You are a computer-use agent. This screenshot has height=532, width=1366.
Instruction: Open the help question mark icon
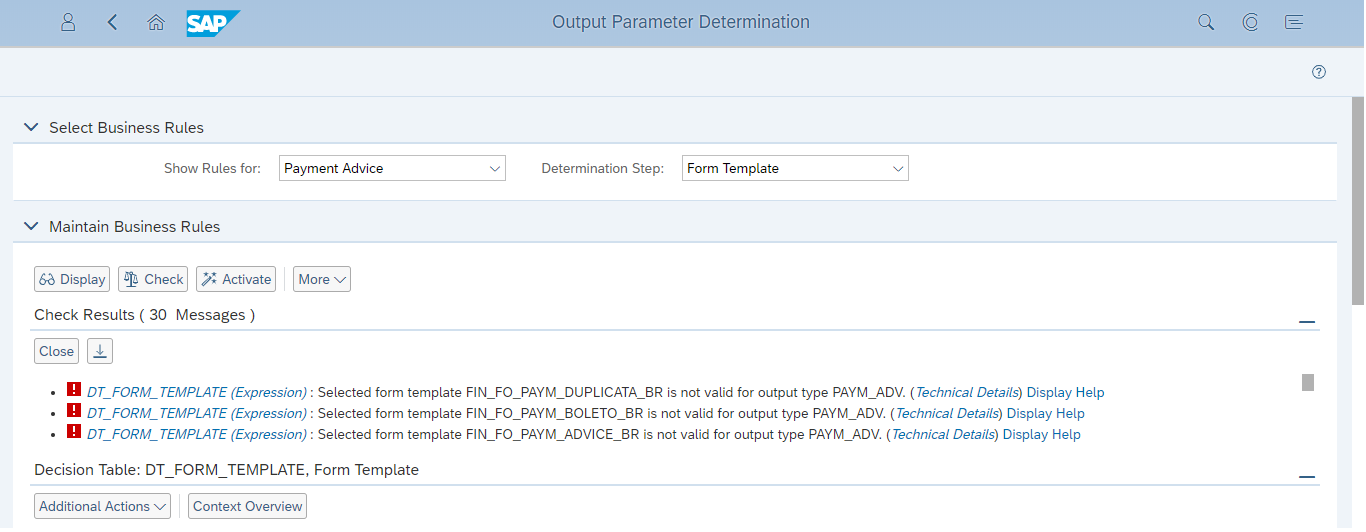[x=1319, y=72]
